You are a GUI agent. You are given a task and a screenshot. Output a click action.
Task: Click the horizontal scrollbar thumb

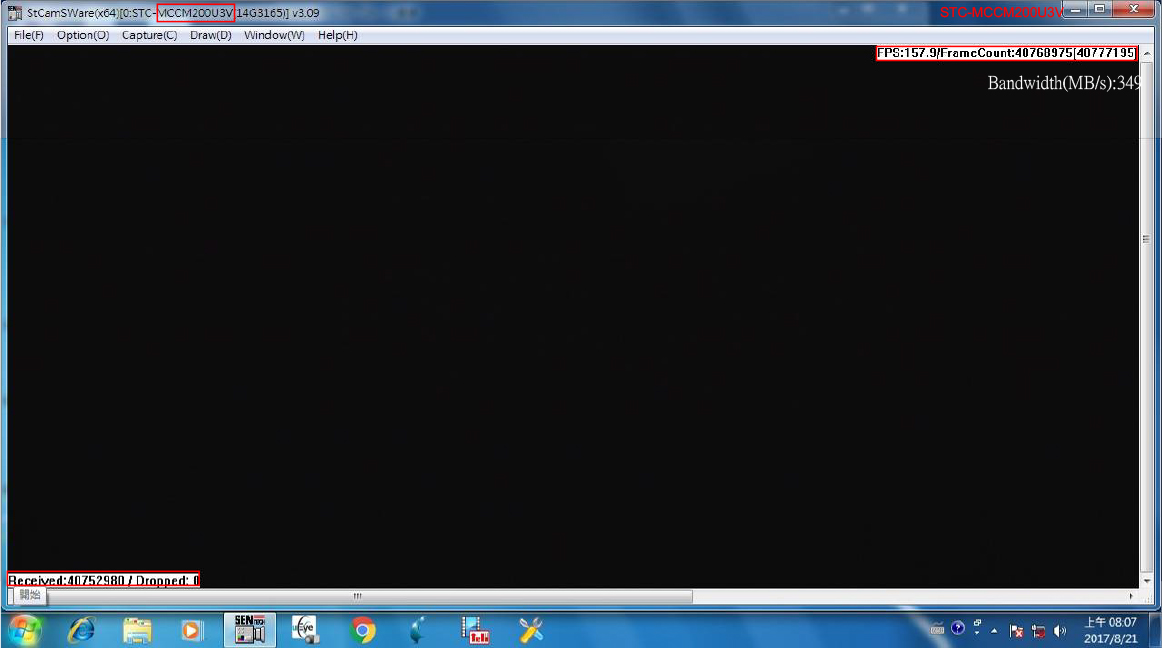[357, 596]
